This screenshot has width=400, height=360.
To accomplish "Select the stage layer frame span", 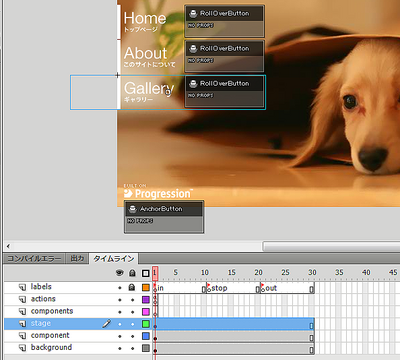I will click(x=233, y=324).
